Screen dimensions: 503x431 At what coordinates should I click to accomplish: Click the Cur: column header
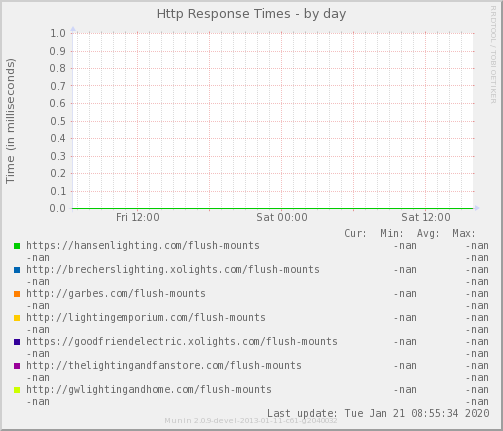pyautogui.click(x=355, y=233)
